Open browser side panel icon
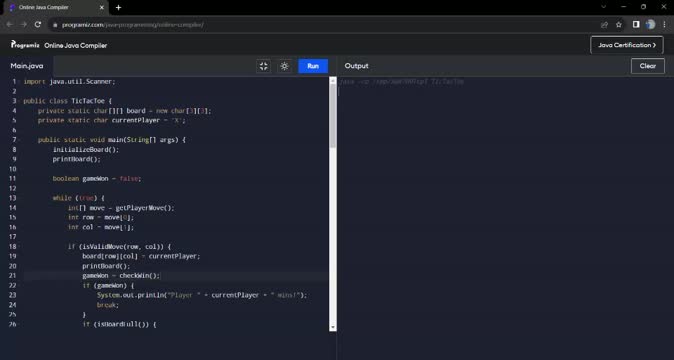Screen dimensions: 674x360 (636, 24)
